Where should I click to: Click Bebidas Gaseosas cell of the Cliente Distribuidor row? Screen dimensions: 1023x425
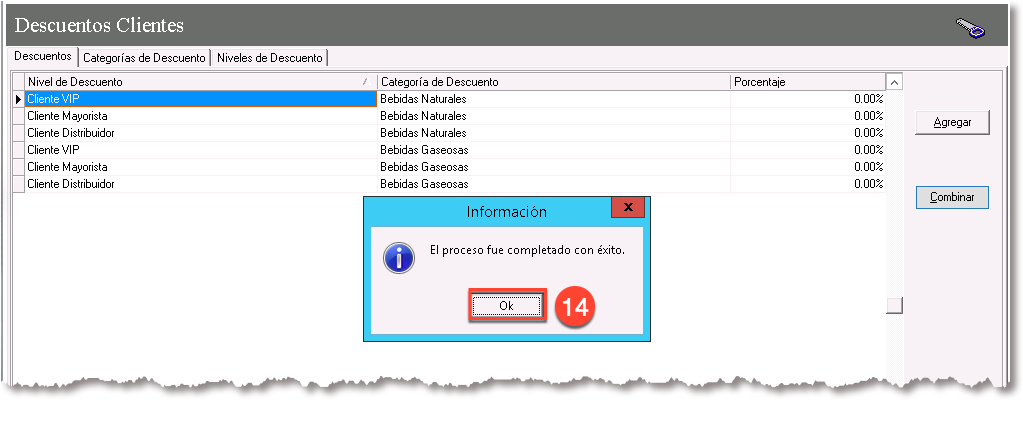tap(553, 184)
